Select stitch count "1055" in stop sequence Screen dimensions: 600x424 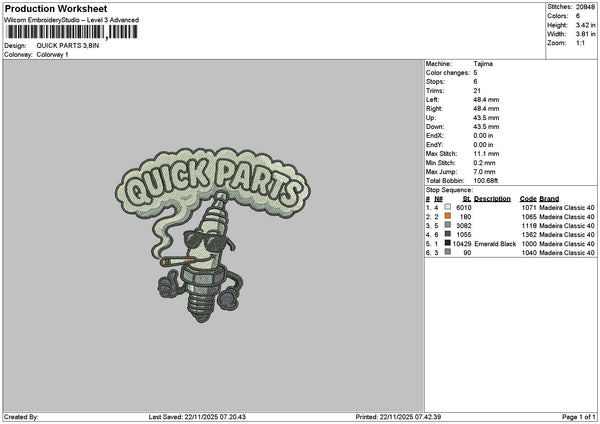pos(464,235)
